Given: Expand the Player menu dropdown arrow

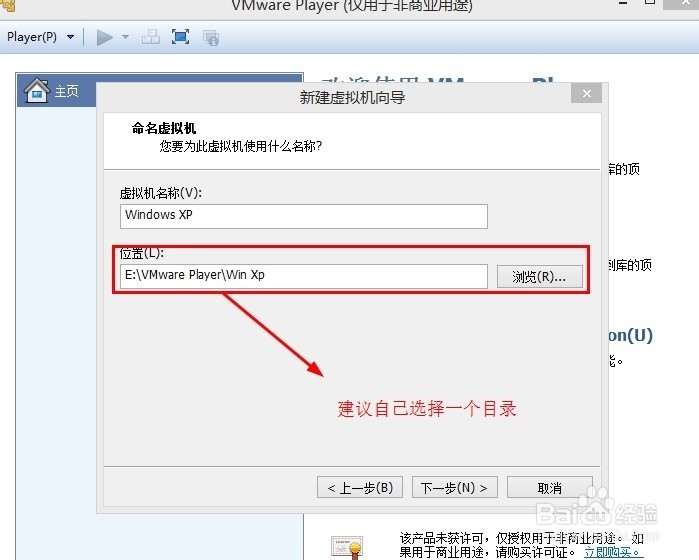Looking at the screenshot, I should pyautogui.click(x=70, y=37).
